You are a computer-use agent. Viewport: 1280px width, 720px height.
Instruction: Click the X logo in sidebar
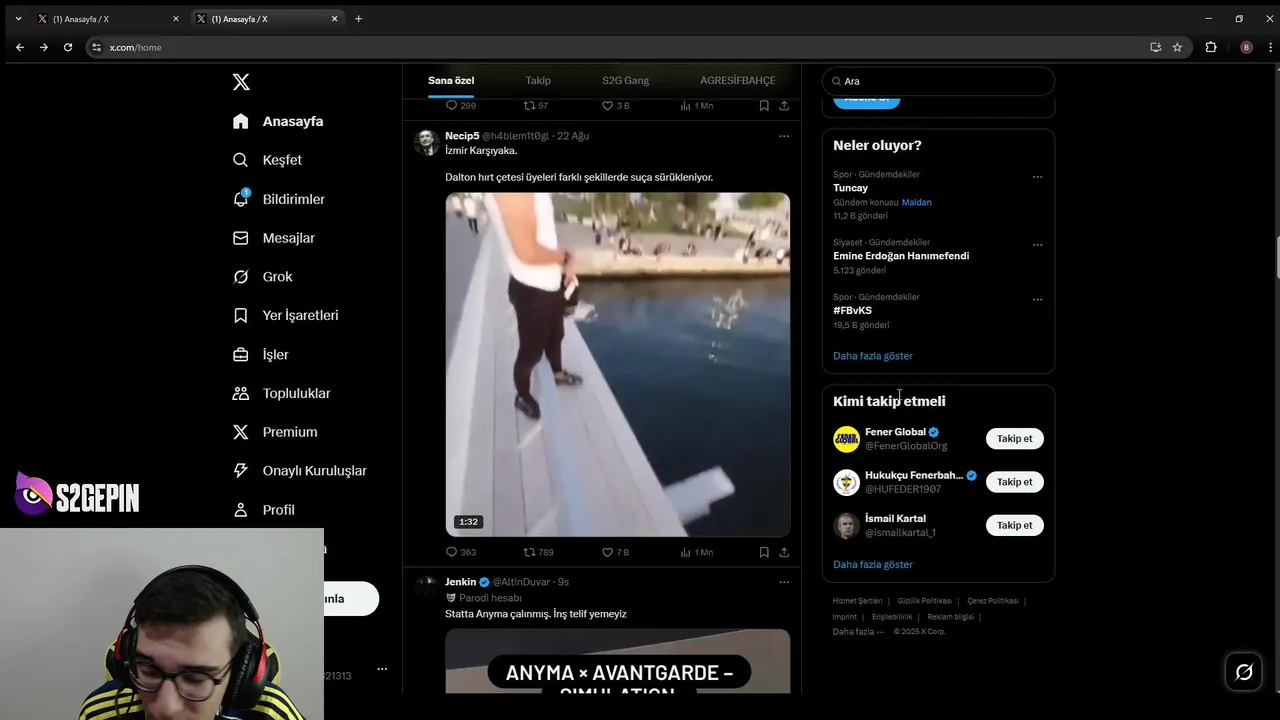[241, 82]
